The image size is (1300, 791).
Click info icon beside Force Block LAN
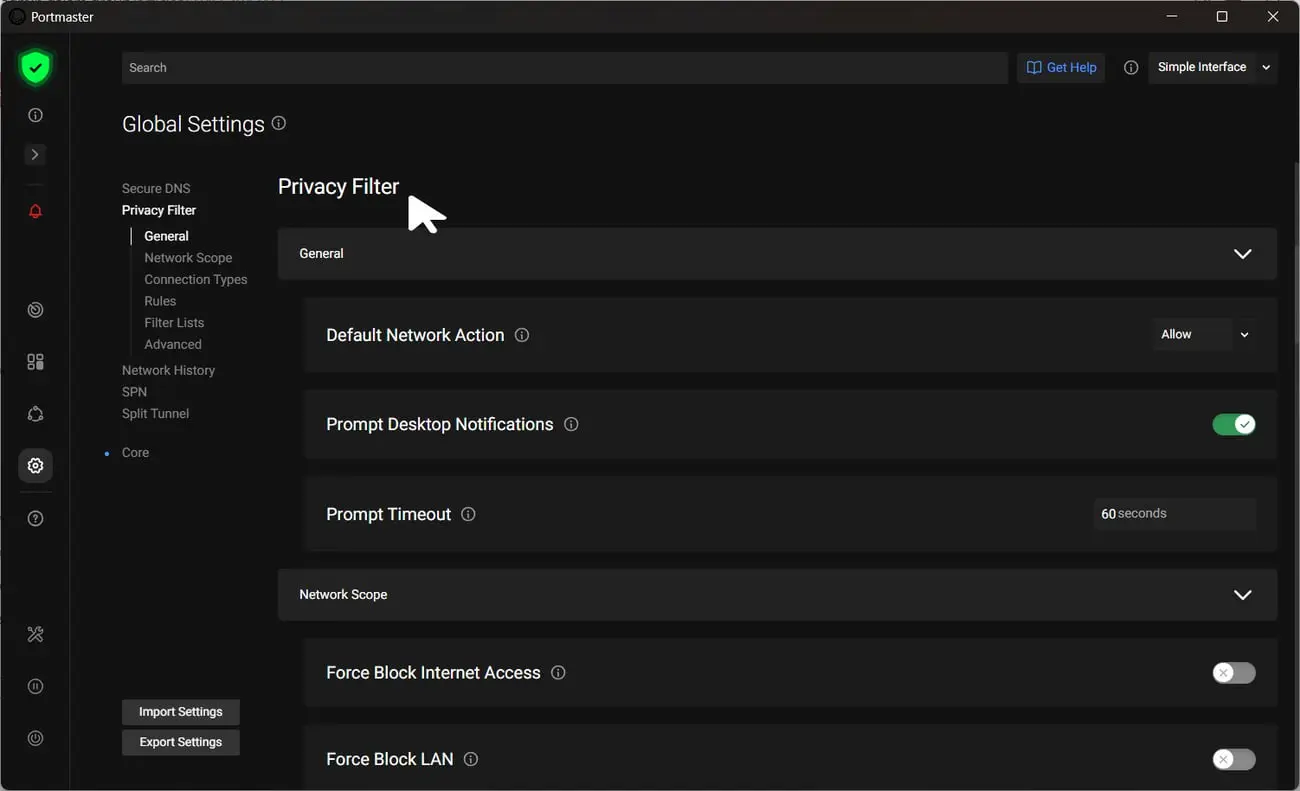471,759
